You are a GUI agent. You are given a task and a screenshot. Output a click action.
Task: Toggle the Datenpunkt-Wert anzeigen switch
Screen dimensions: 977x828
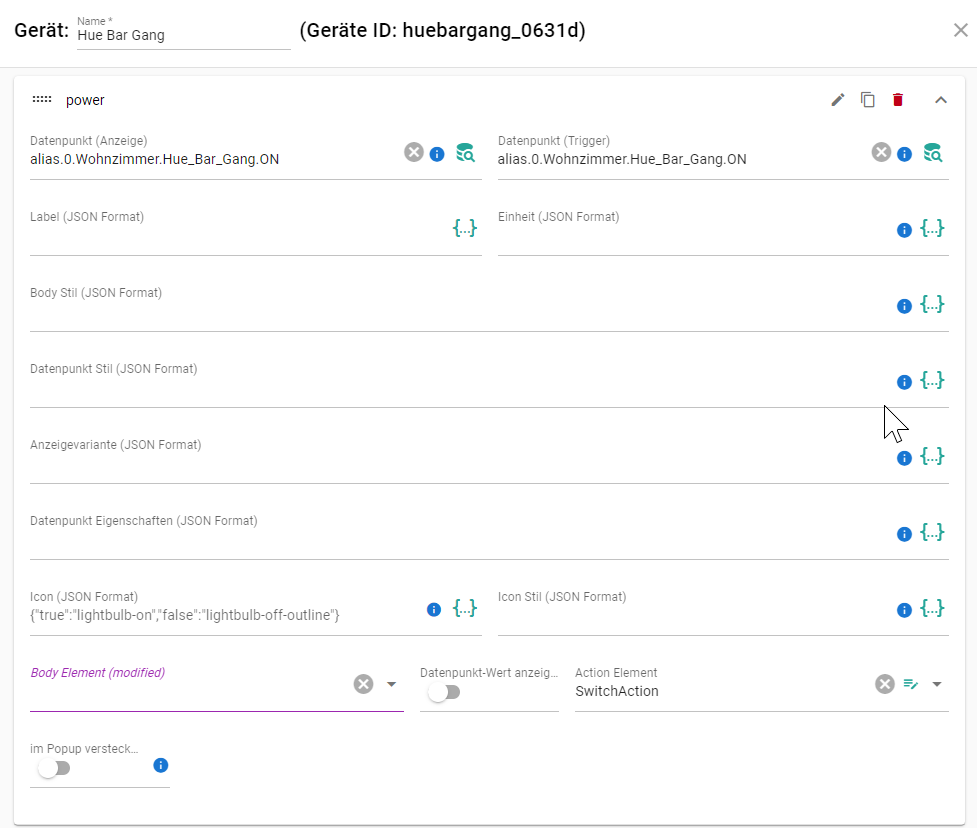tap(444, 691)
